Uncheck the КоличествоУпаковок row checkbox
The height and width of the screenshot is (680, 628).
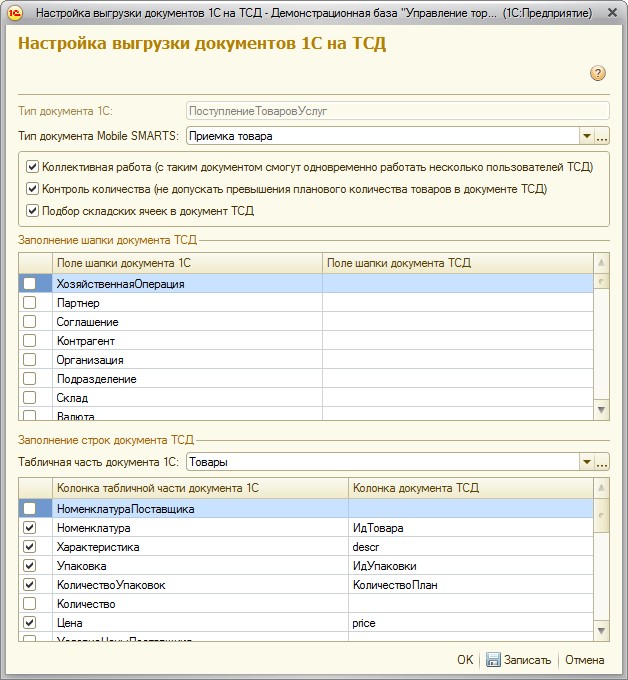click(x=29, y=585)
